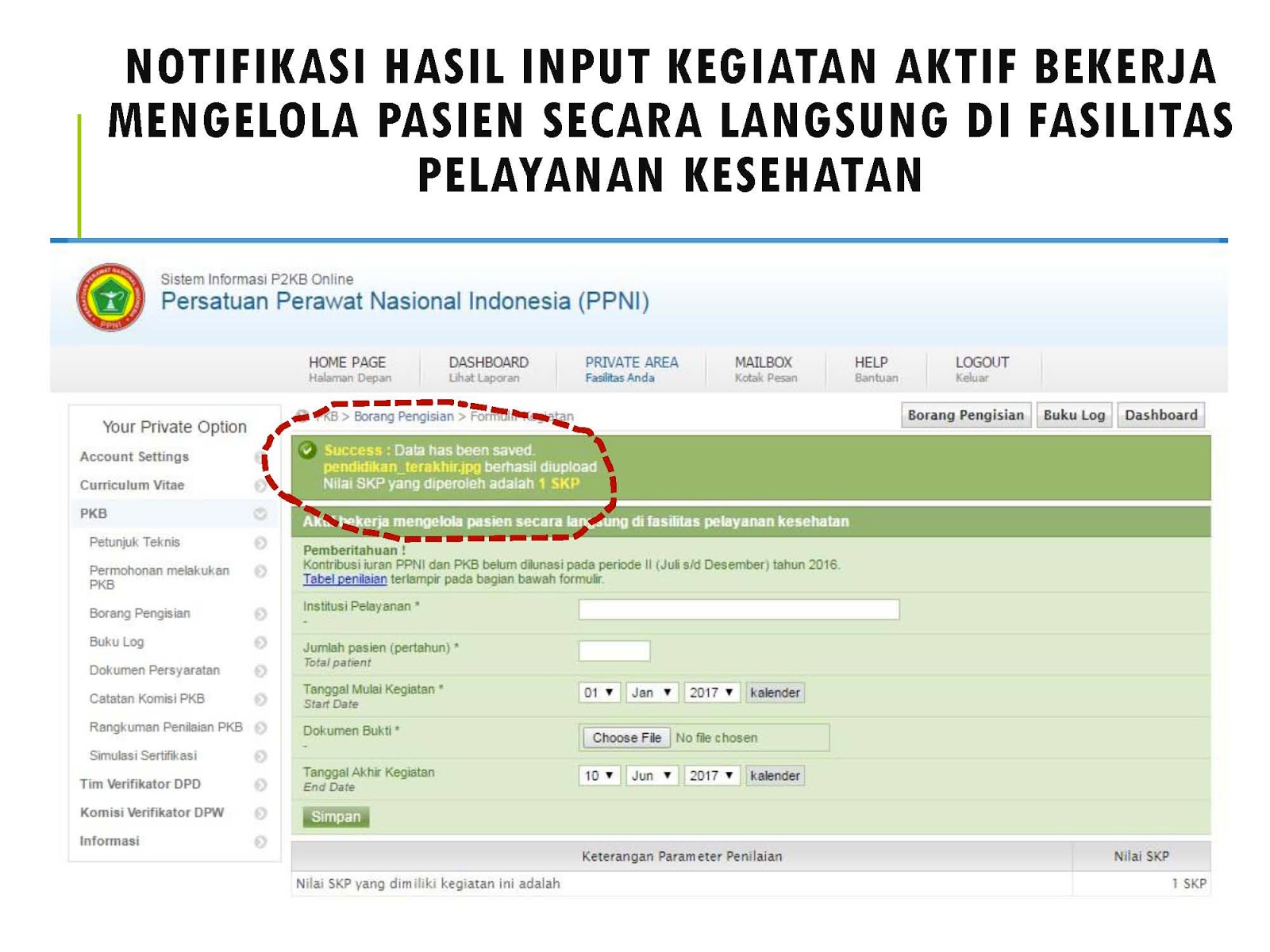Open PRIVATE AREA menu item
Viewport: 1270px width, 952px height.
(x=631, y=369)
